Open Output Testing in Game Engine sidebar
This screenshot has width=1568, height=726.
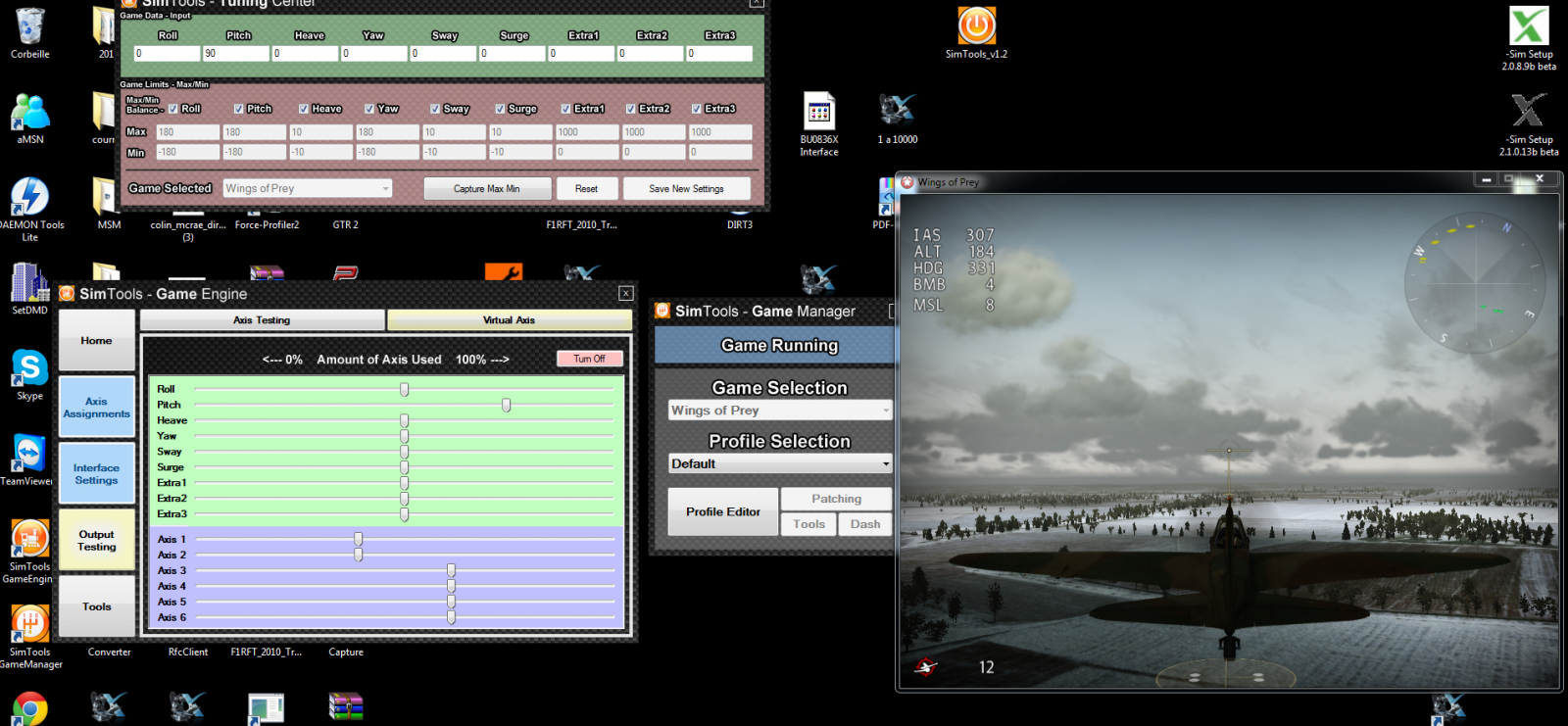[x=96, y=541]
